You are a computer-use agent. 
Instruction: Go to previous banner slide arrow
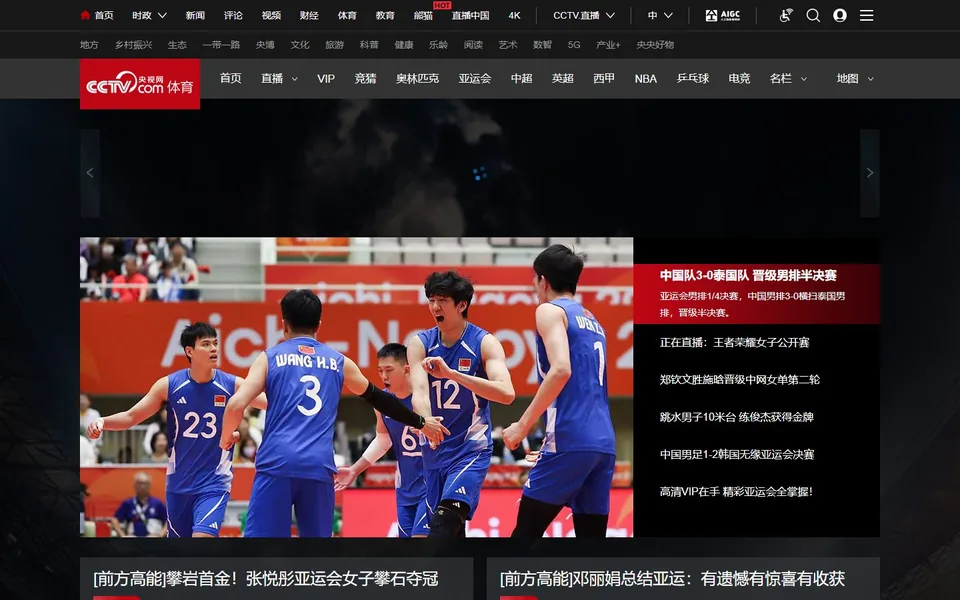[x=90, y=173]
